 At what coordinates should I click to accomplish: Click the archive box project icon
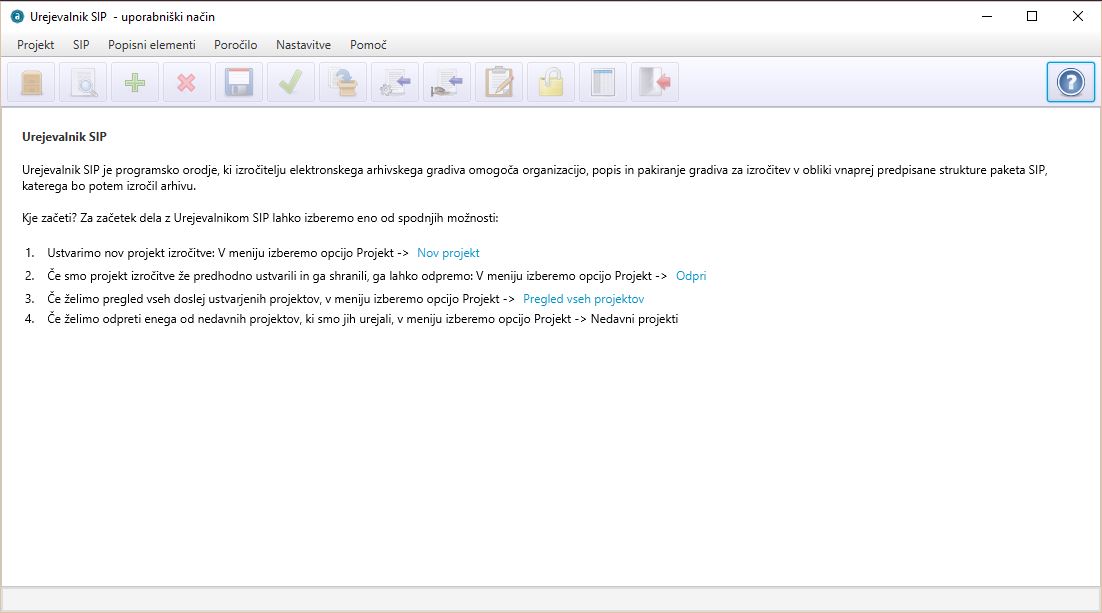(x=32, y=83)
